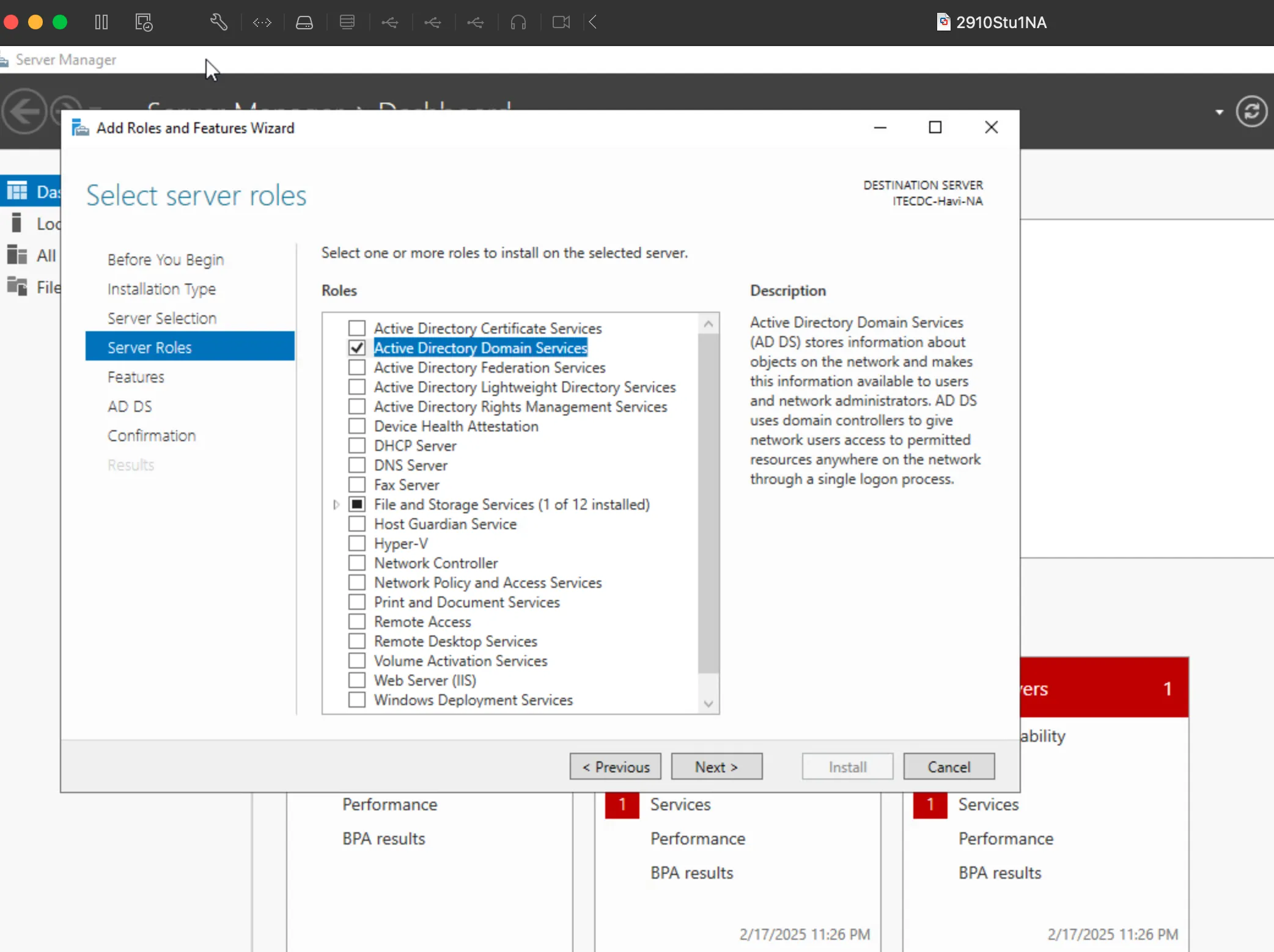Open the Server Manager header dropdown arrow
Screen dimensions: 1274x952
(x=1219, y=112)
